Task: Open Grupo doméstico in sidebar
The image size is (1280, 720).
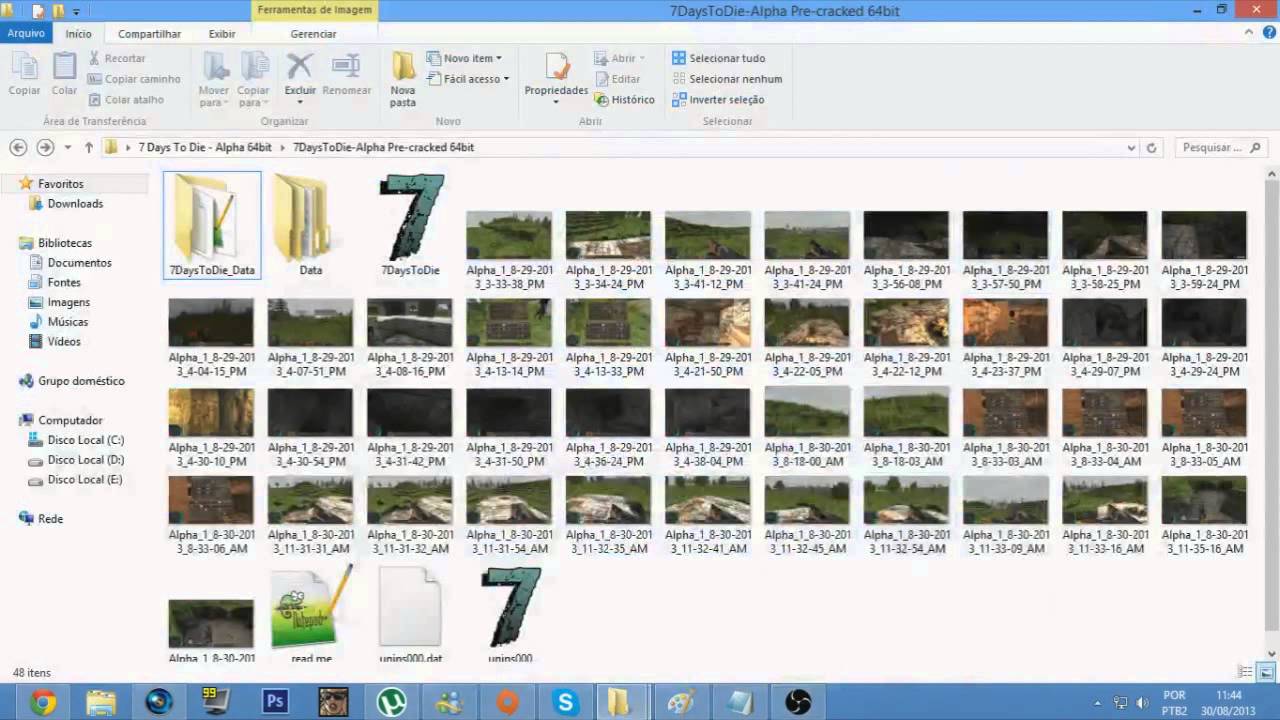Action: [x=81, y=381]
